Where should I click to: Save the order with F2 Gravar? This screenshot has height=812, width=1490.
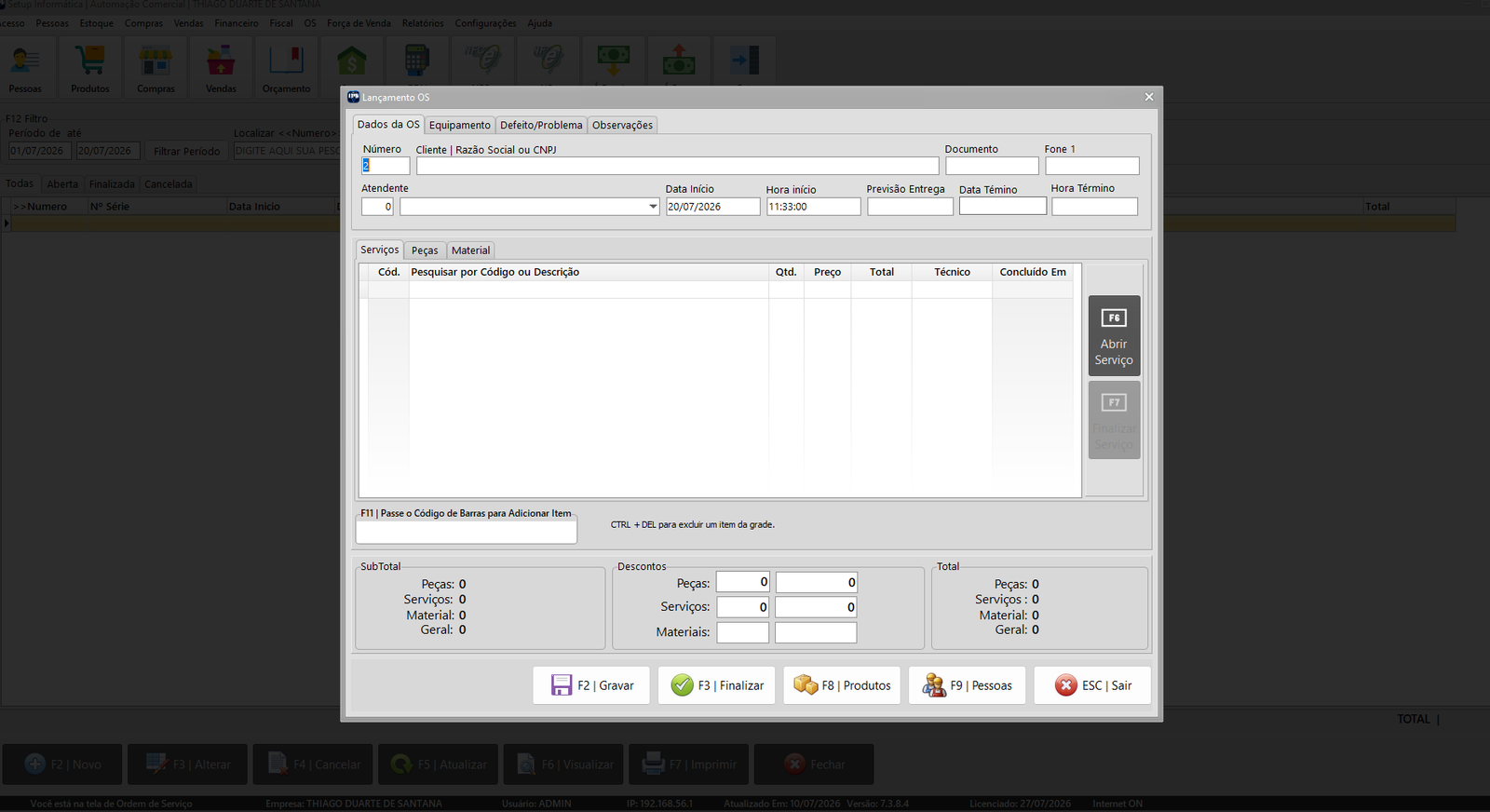click(591, 685)
